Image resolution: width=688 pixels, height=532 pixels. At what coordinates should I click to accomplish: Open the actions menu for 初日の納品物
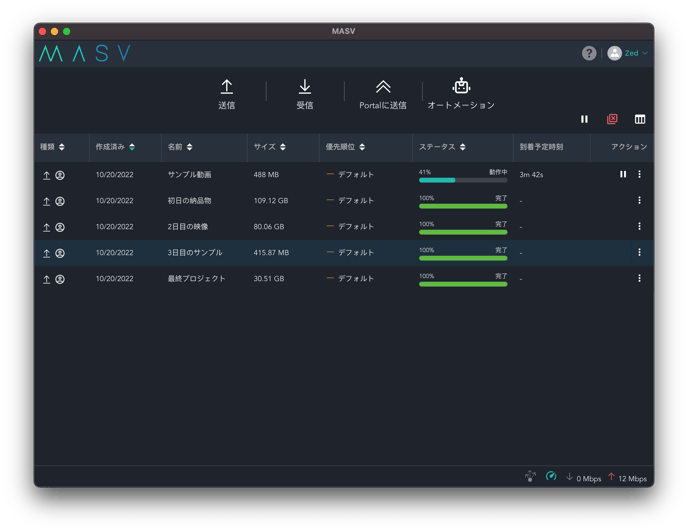pos(639,200)
